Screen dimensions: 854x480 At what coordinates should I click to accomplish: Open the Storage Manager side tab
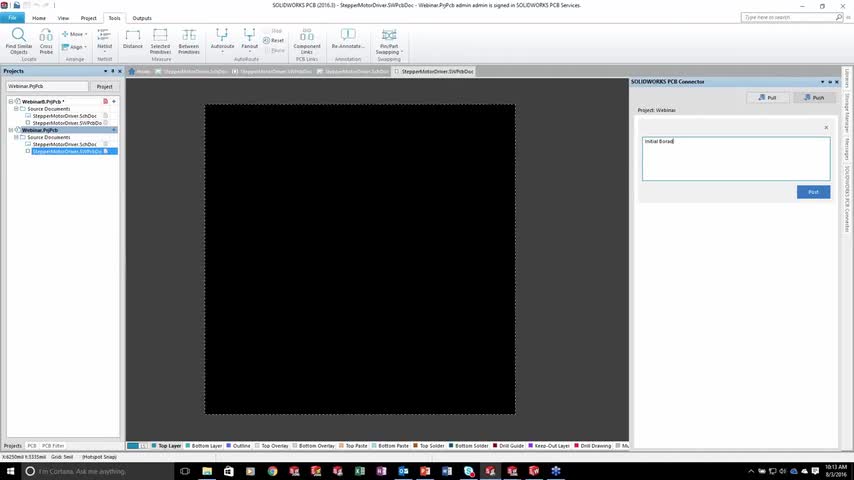[847, 113]
